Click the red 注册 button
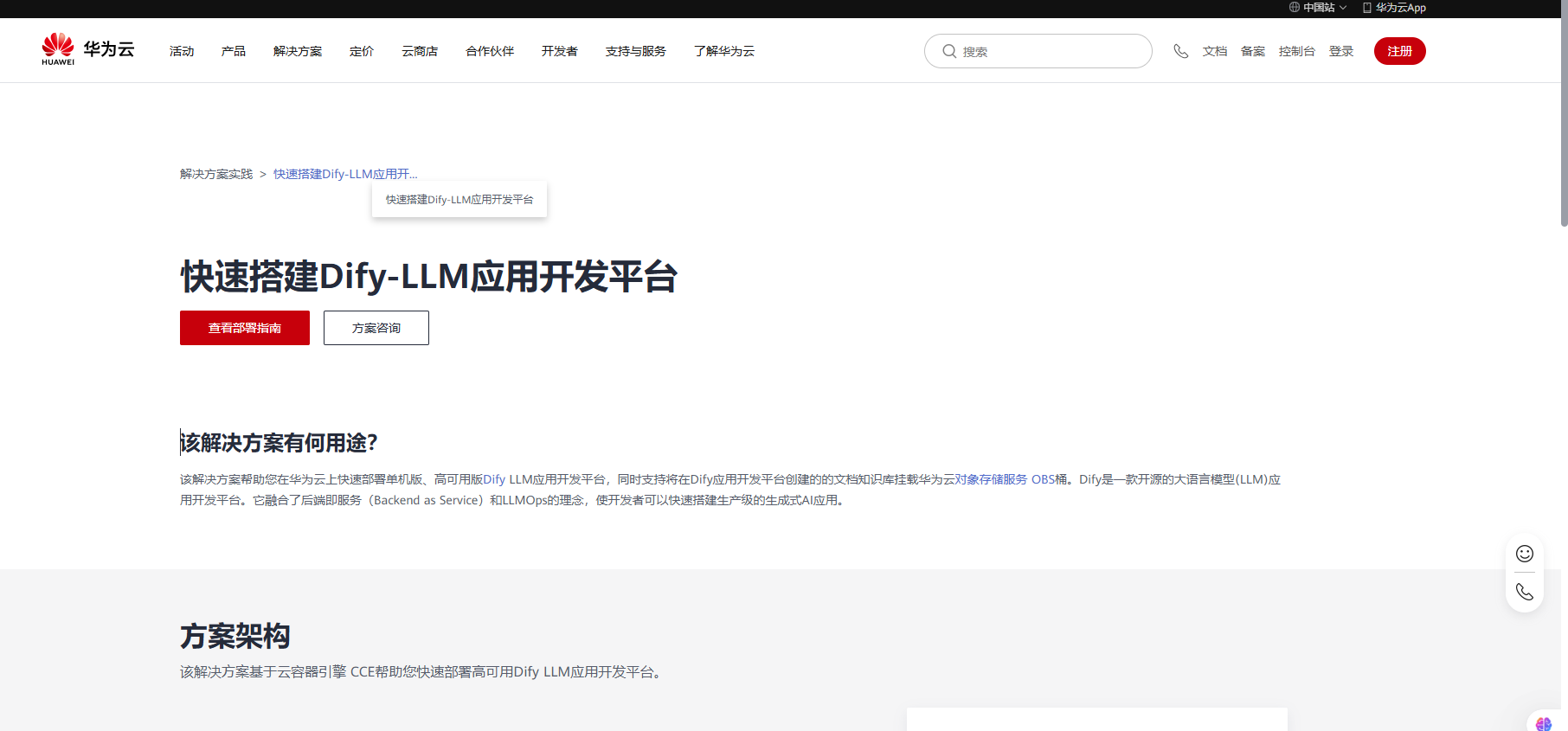 [x=1400, y=51]
